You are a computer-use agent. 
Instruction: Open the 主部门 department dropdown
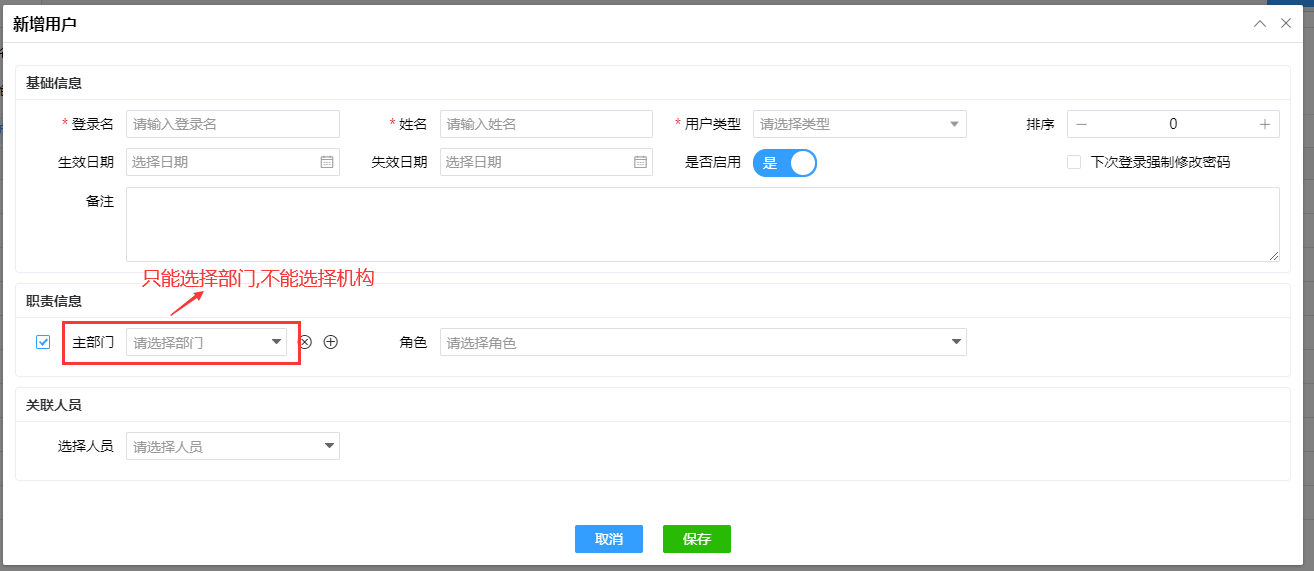point(206,342)
